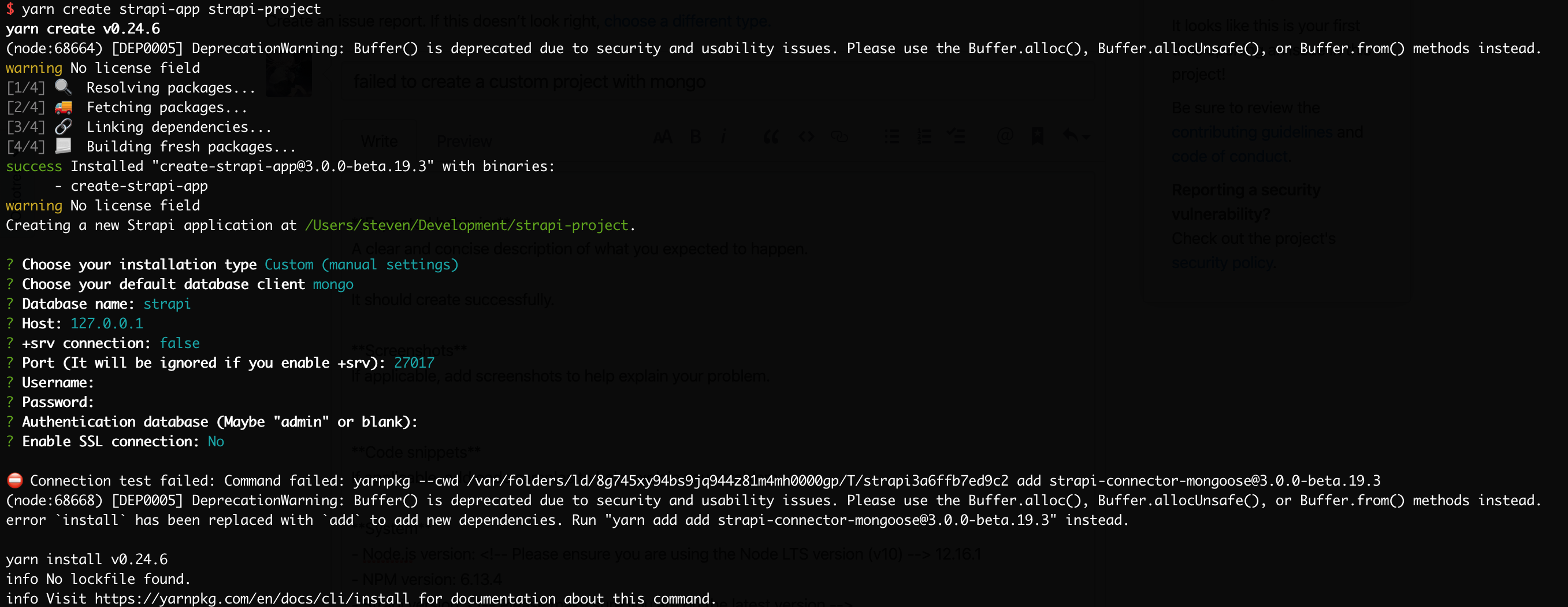Click the '- create-strapi-app' binary line
Viewport: 1568px width, 607px height.
click(x=131, y=186)
